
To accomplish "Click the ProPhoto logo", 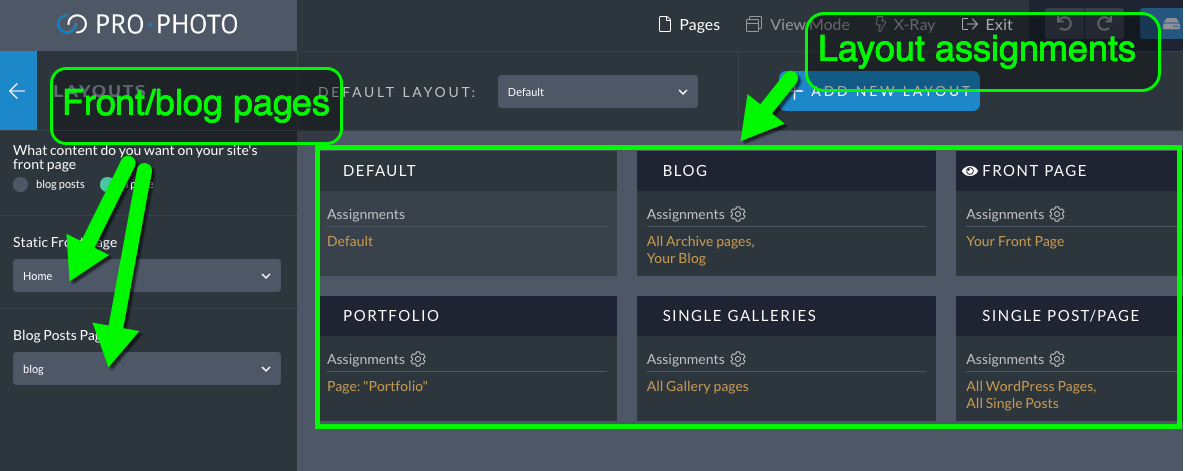I will [147, 24].
